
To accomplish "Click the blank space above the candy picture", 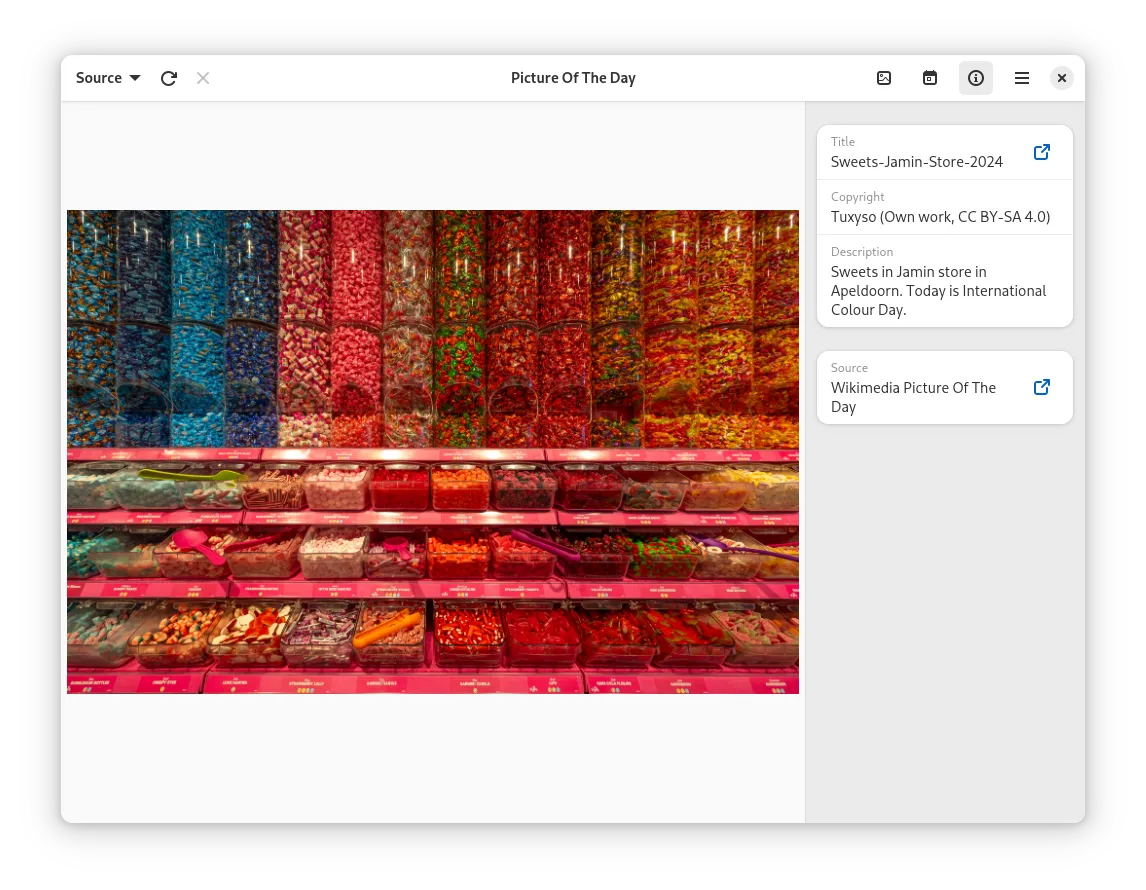I will tap(433, 155).
